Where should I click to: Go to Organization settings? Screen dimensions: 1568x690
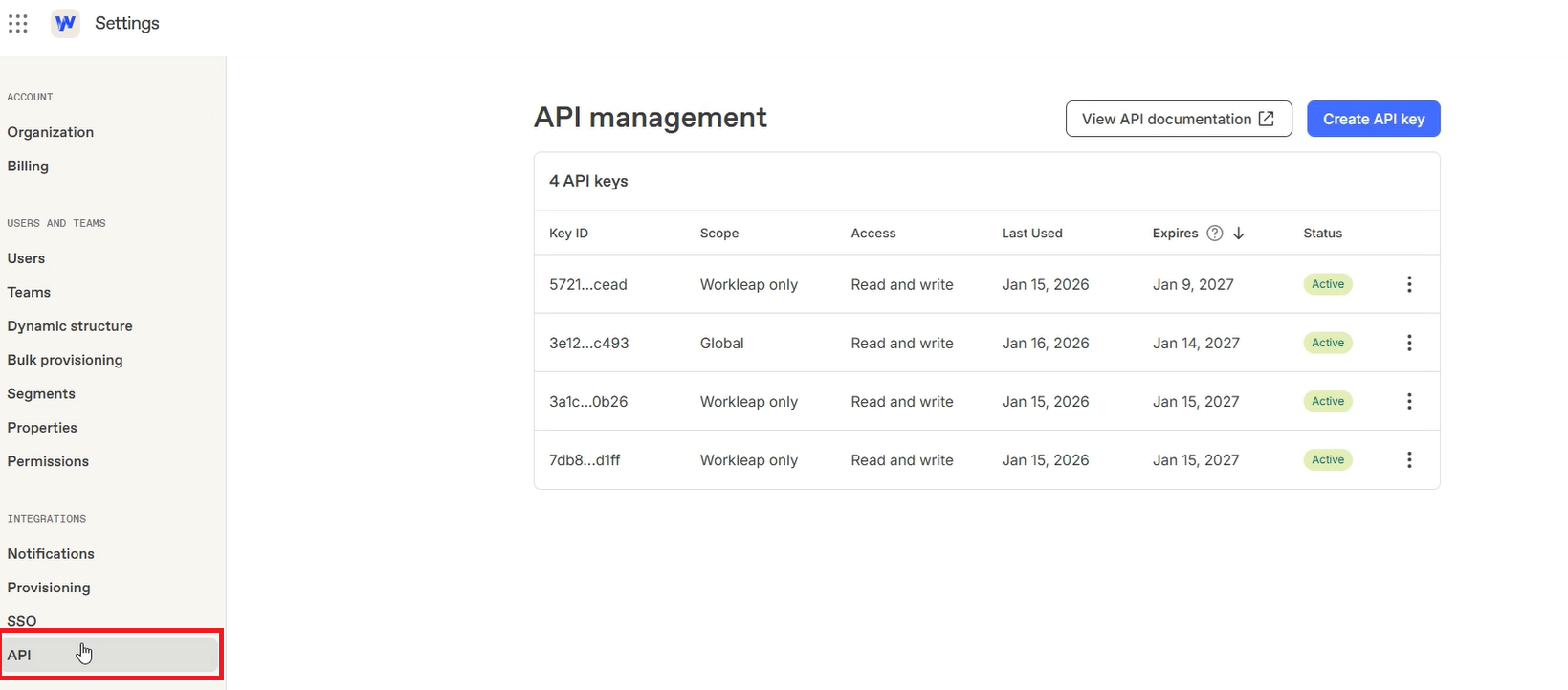(51, 132)
